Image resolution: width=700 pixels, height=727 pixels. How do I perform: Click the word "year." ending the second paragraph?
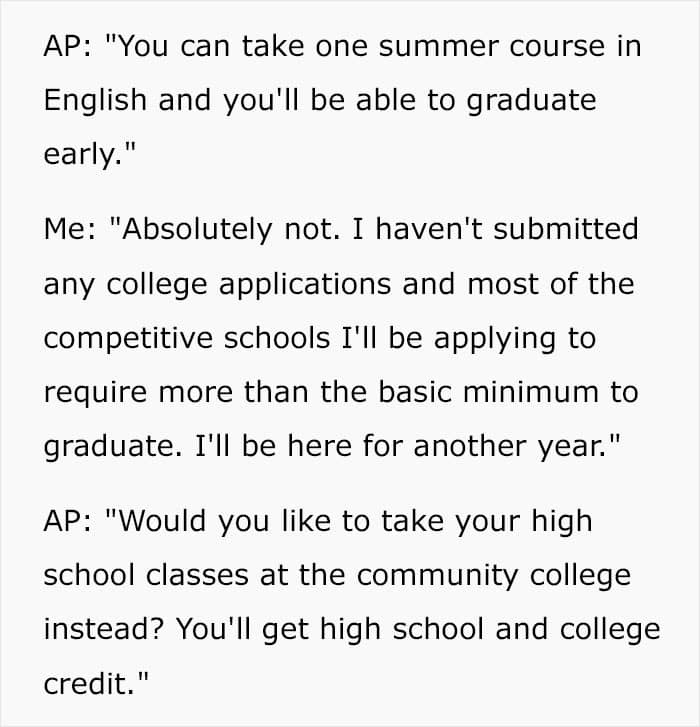573,447
